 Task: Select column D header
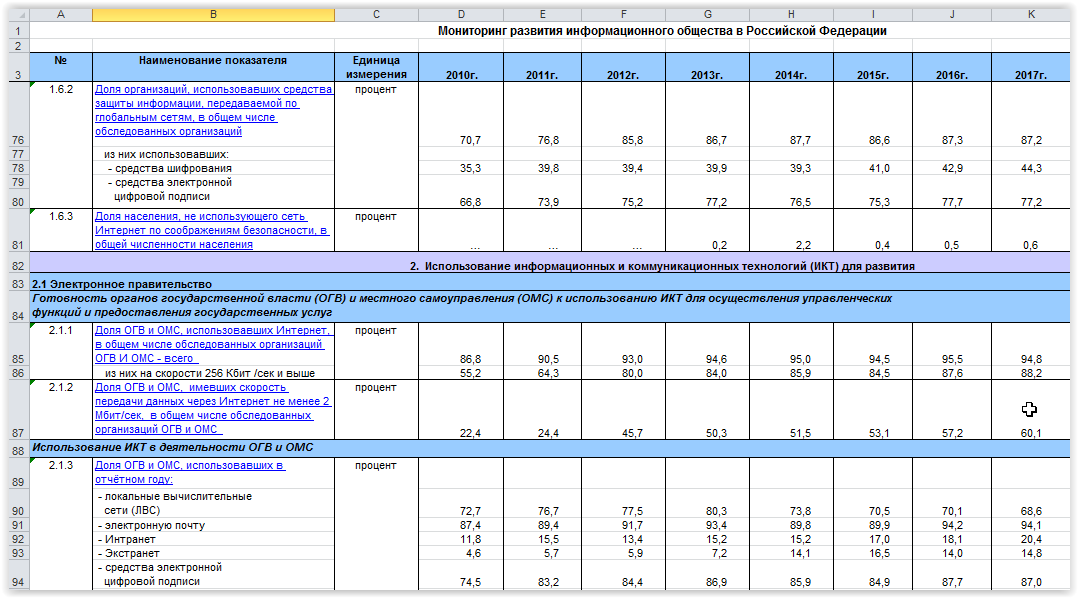[x=460, y=15]
